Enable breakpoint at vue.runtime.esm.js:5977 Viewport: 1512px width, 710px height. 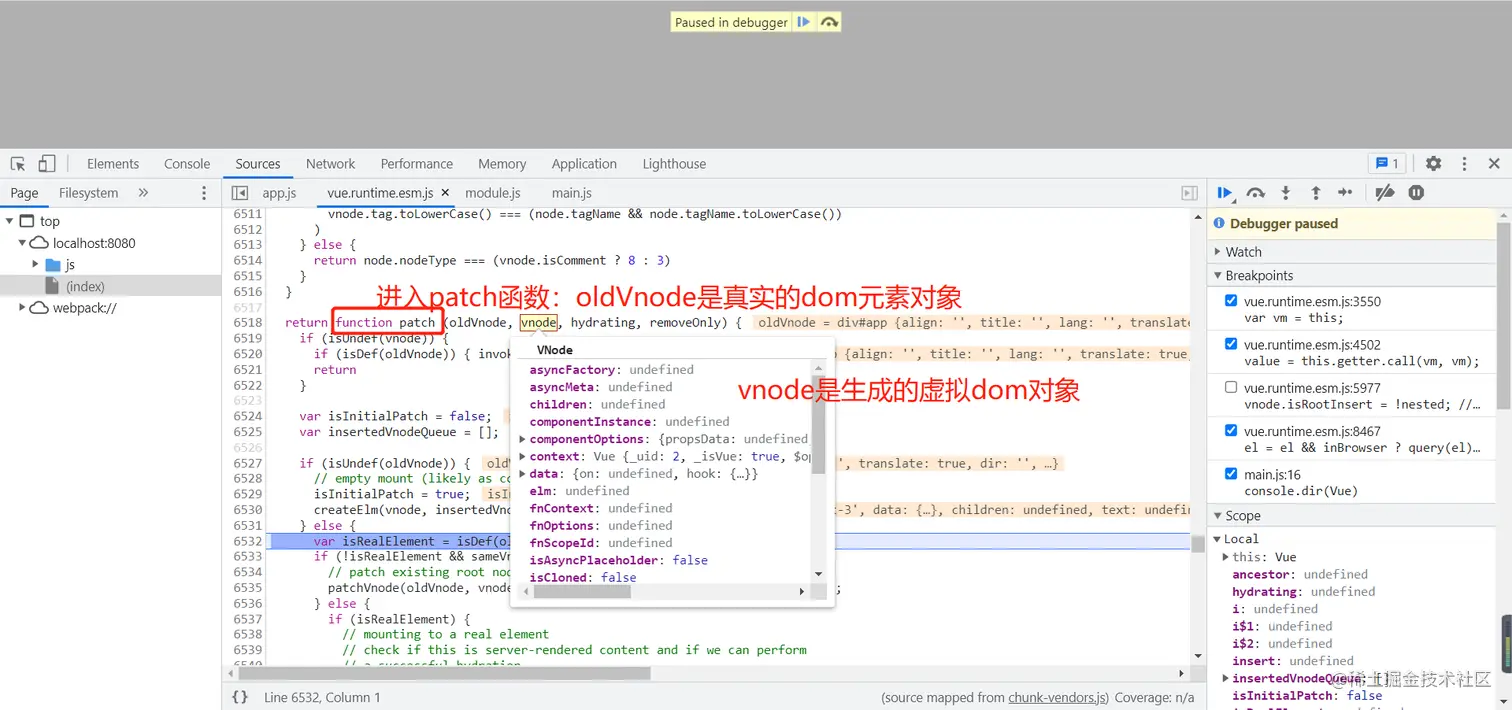tap(1231, 387)
